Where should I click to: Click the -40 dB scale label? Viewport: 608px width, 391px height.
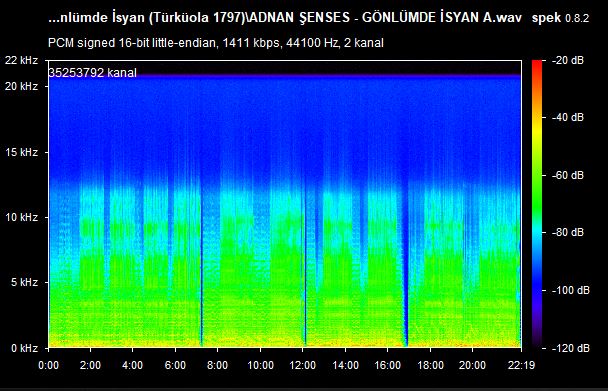pos(568,117)
